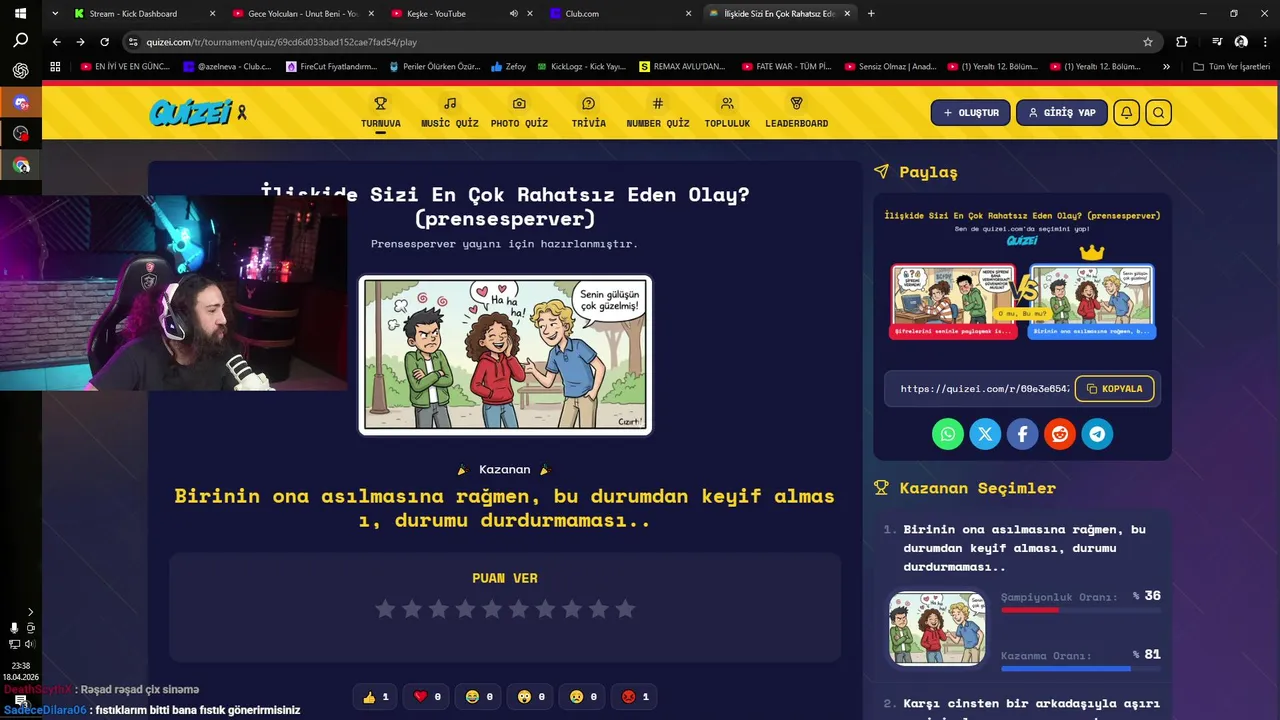Click the Giriş Yap button
Screen dimensions: 1280x720
(1062, 113)
